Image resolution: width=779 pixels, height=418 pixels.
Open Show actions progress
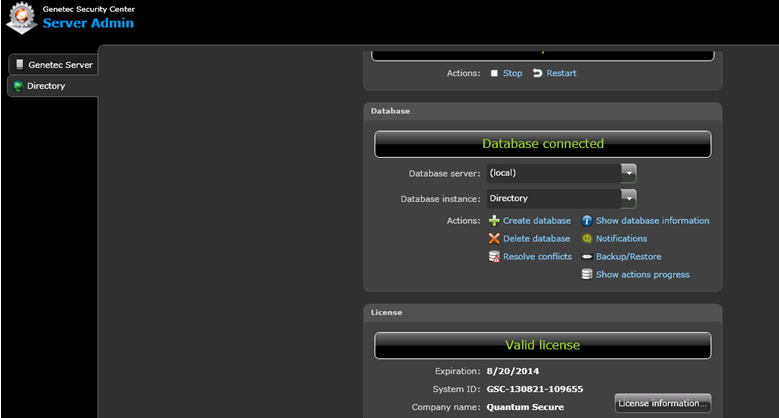click(x=641, y=275)
